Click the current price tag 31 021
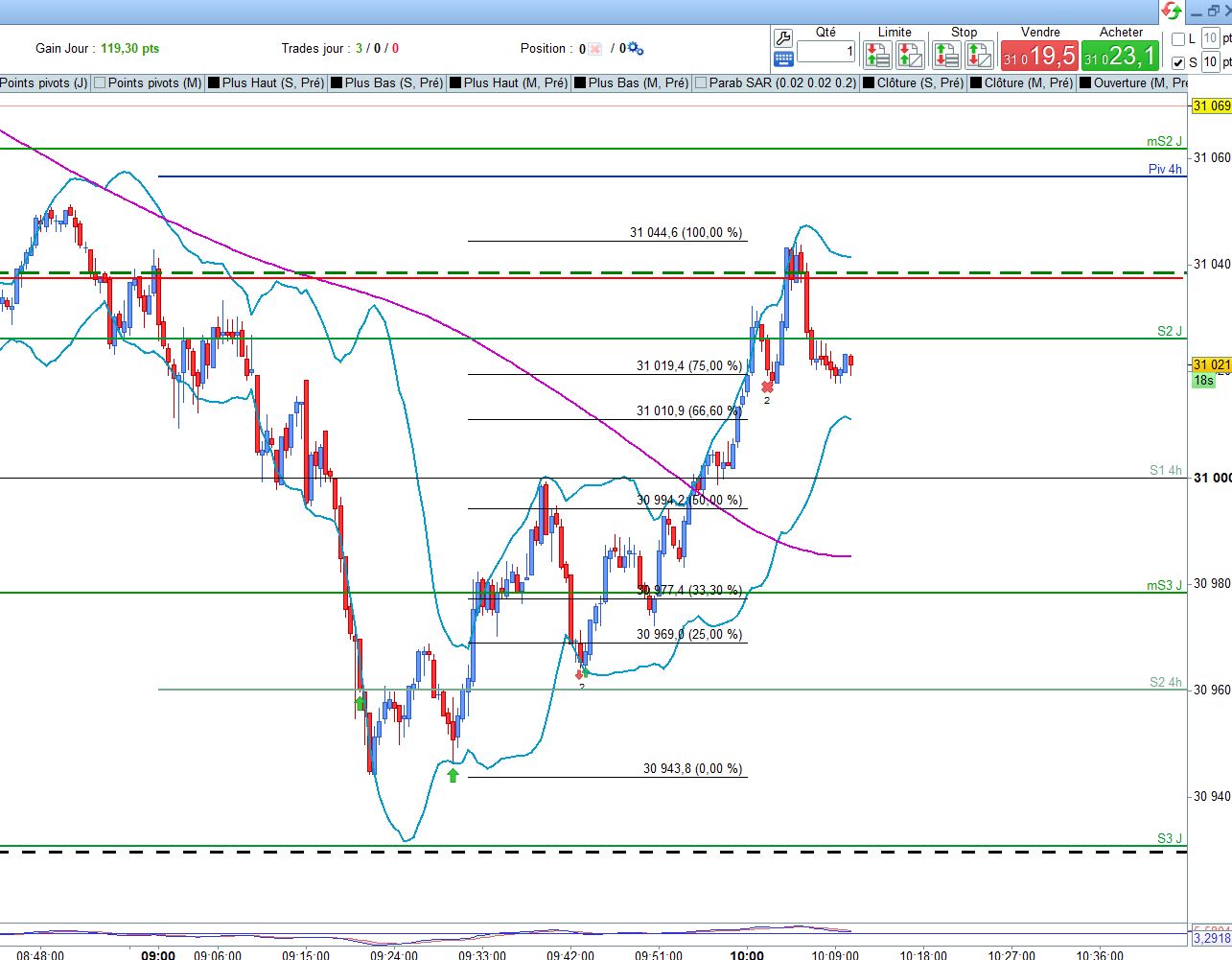This screenshot has width=1232, height=960. pos(1211,364)
